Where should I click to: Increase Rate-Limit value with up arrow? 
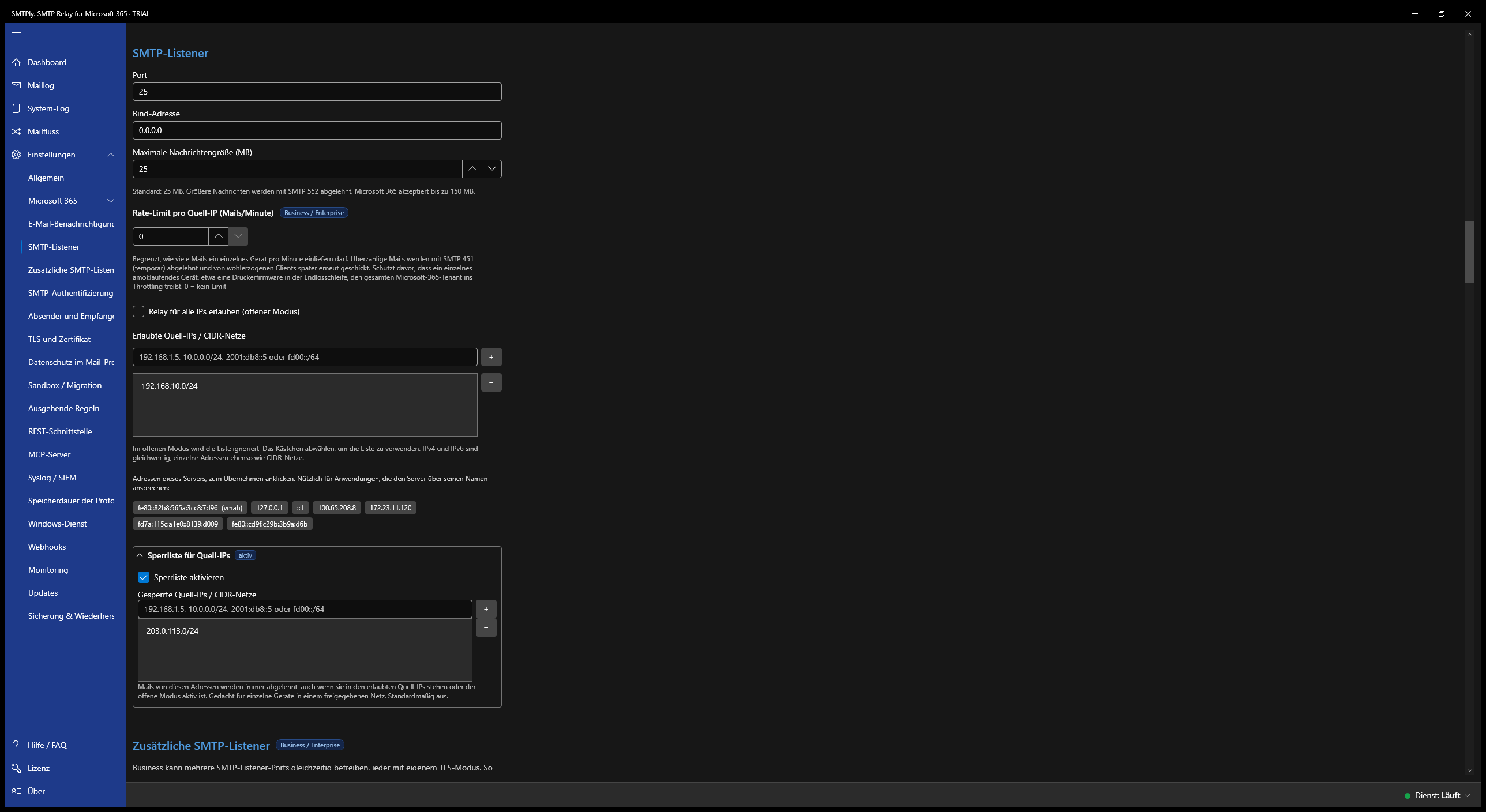218,236
